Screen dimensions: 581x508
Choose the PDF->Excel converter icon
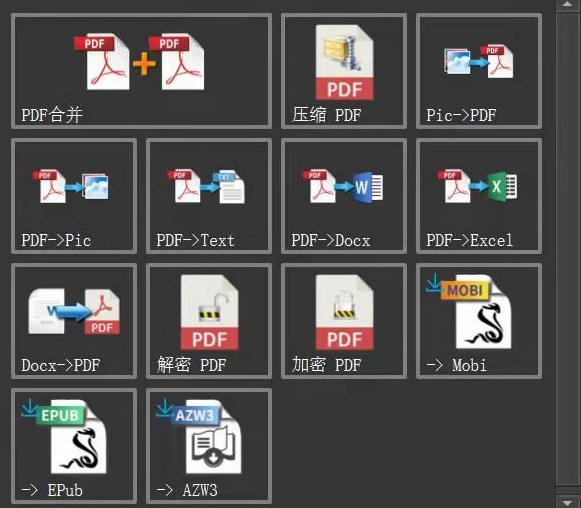pos(479,196)
